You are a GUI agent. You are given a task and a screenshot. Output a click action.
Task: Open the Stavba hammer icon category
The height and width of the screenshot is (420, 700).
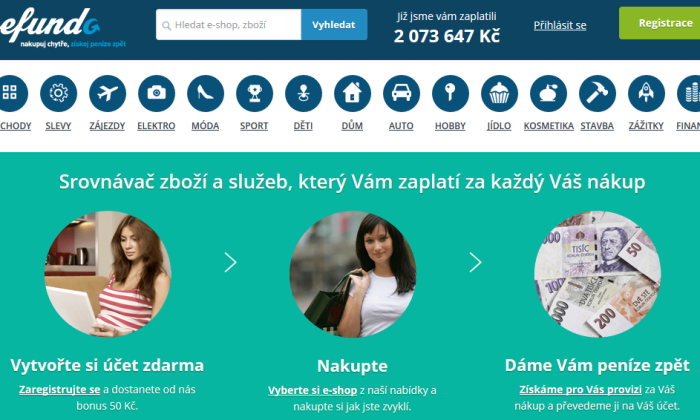click(x=597, y=93)
